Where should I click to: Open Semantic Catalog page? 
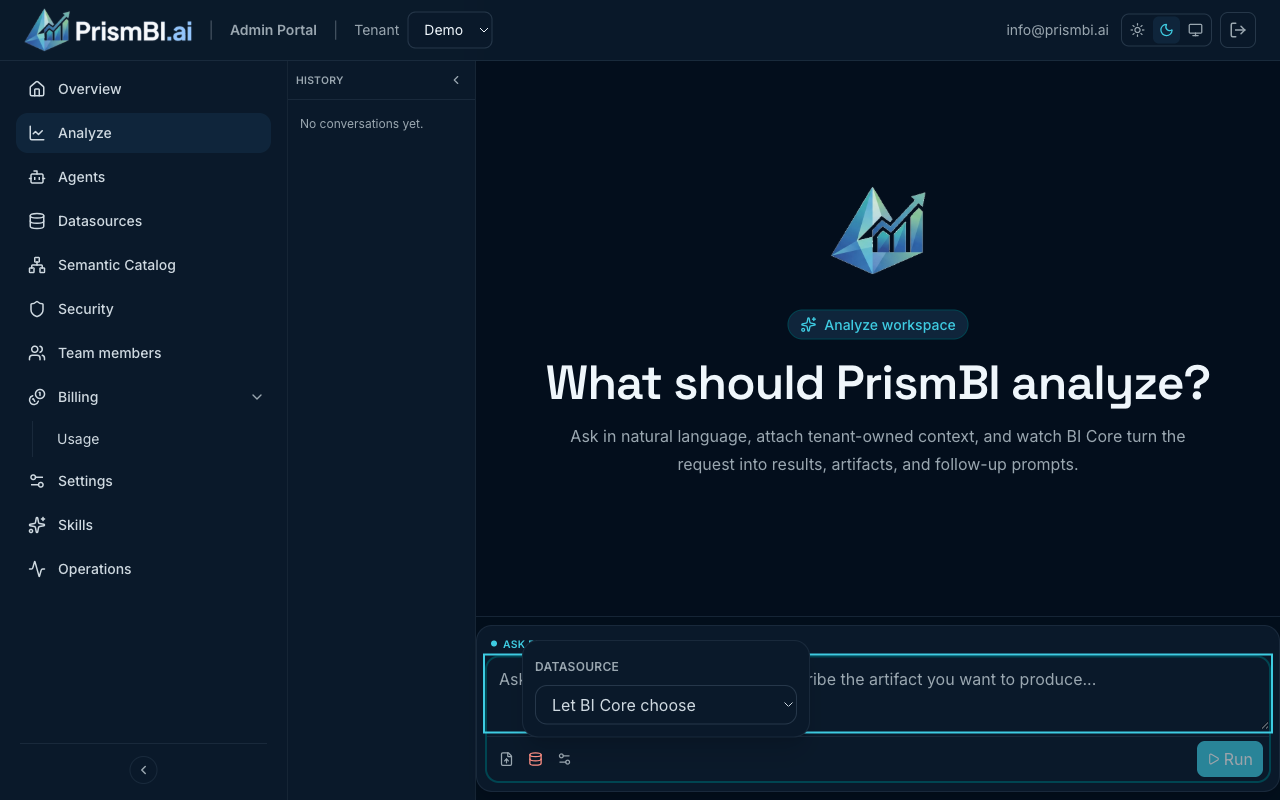(143, 265)
